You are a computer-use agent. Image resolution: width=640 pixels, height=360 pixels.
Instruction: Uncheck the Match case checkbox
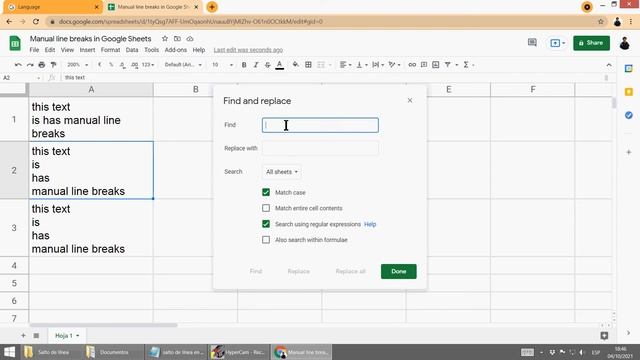pyautogui.click(x=266, y=192)
